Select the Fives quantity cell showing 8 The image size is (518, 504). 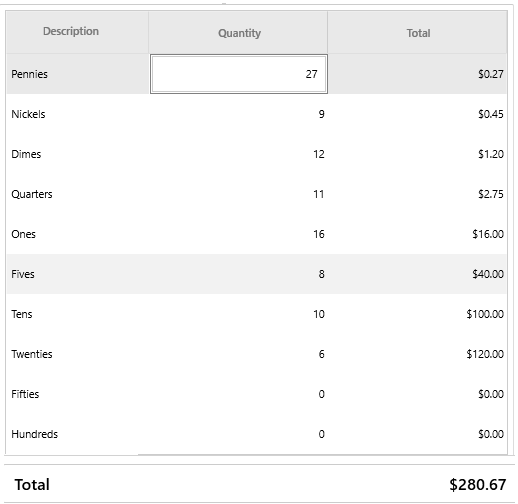click(238, 274)
